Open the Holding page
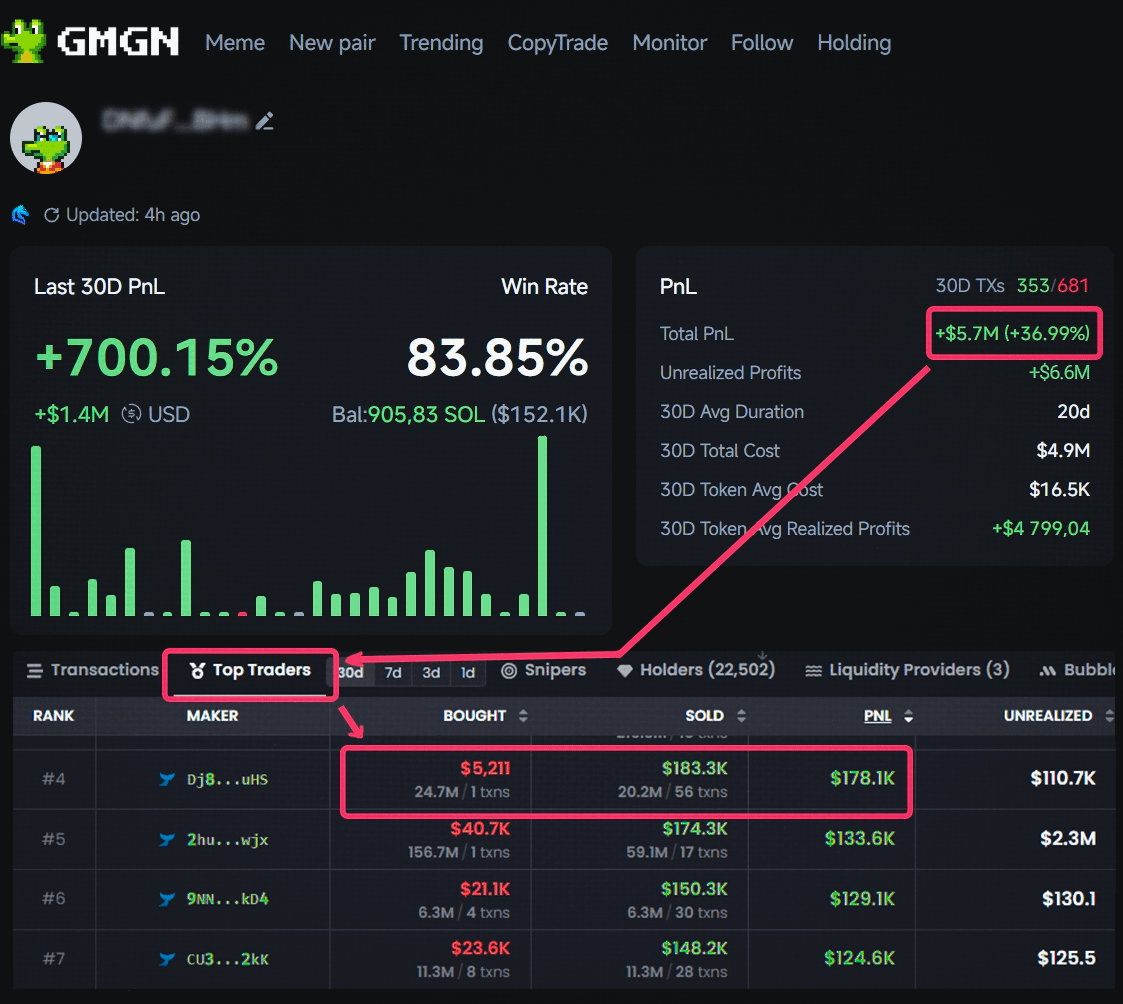The image size is (1123, 1004). click(x=854, y=43)
